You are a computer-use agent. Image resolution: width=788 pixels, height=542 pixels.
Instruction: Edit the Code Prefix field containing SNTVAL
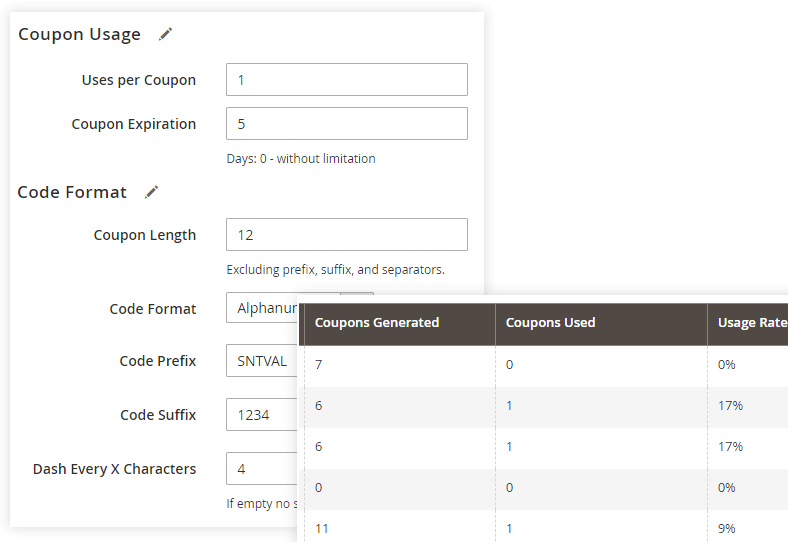(x=262, y=361)
